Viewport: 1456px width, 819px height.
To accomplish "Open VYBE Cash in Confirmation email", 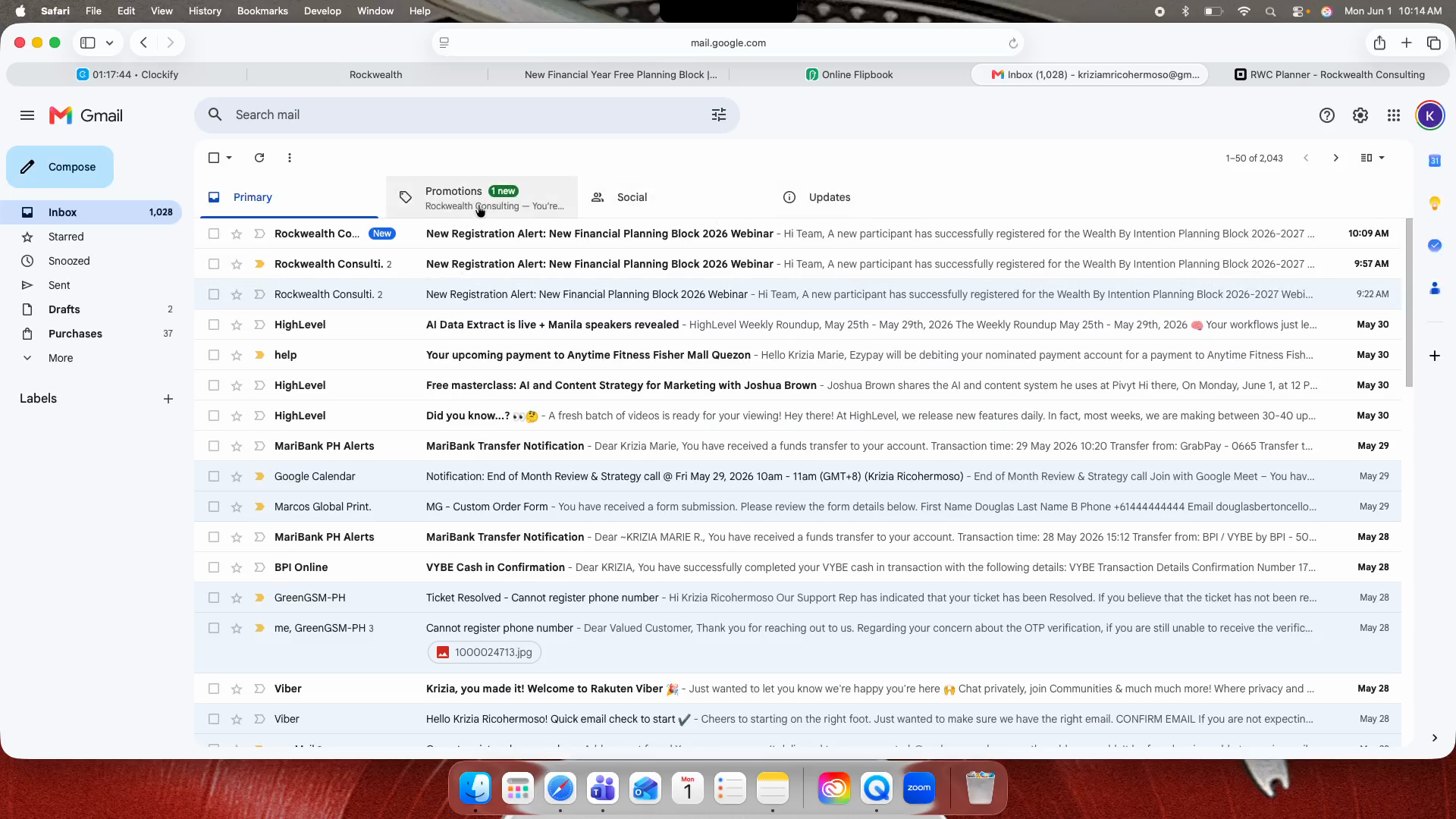I will click(798, 567).
